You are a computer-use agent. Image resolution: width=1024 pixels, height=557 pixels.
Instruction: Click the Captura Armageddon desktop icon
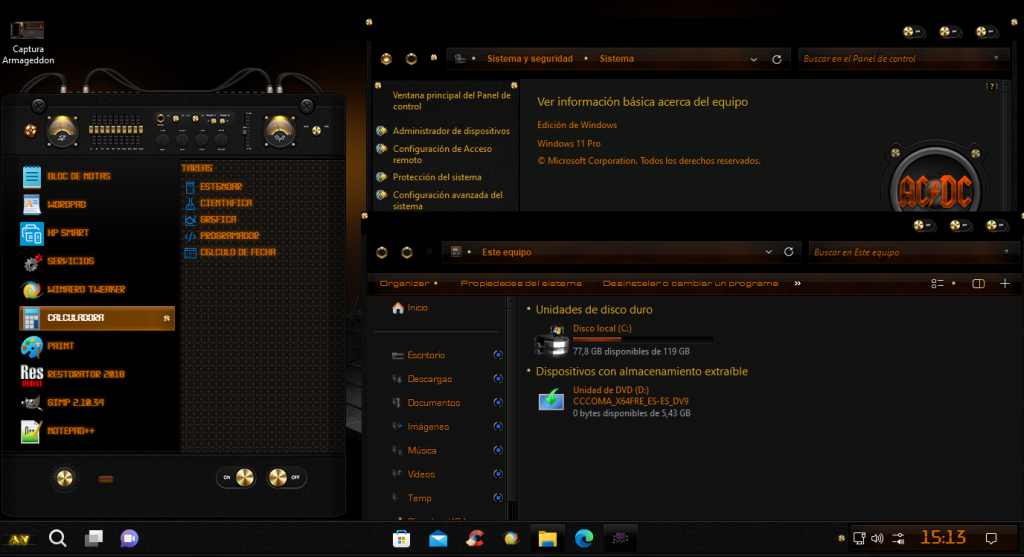[28, 42]
